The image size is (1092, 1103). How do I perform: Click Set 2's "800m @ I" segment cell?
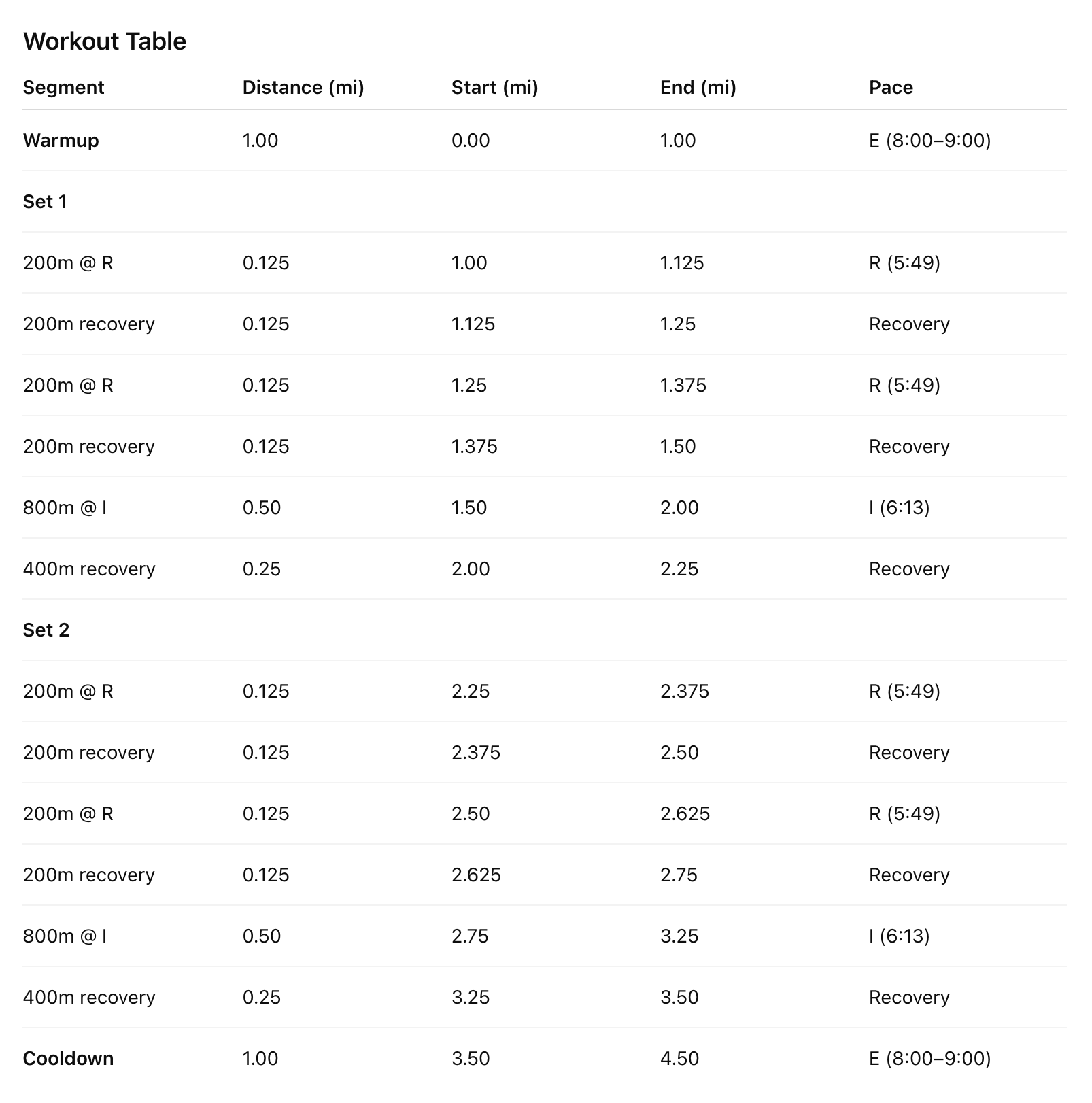click(x=65, y=936)
